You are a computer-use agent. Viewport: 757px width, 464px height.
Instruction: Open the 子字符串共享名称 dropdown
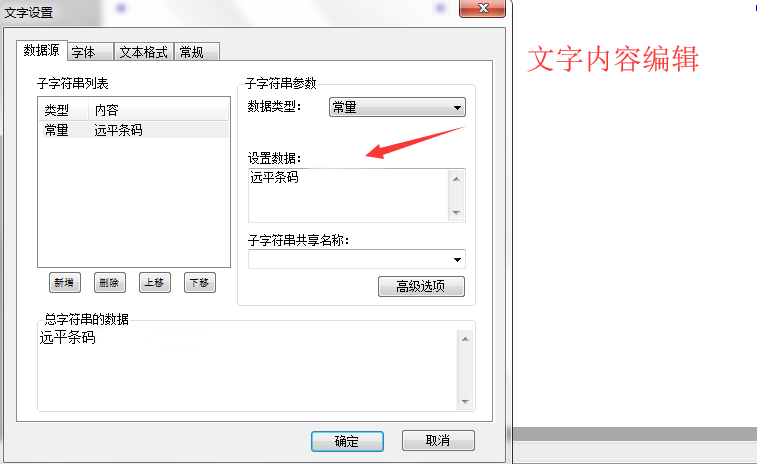(x=357, y=259)
